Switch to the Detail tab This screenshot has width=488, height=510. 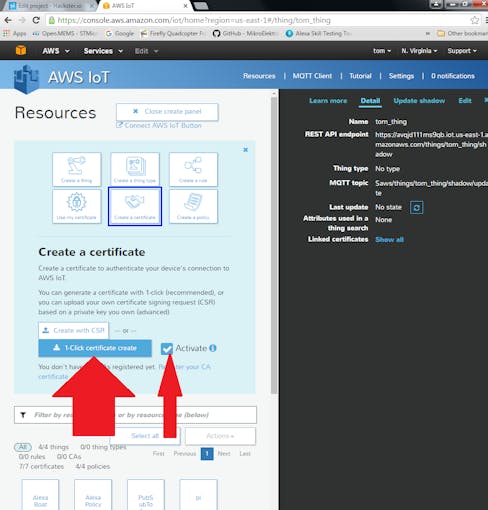(x=370, y=101)
